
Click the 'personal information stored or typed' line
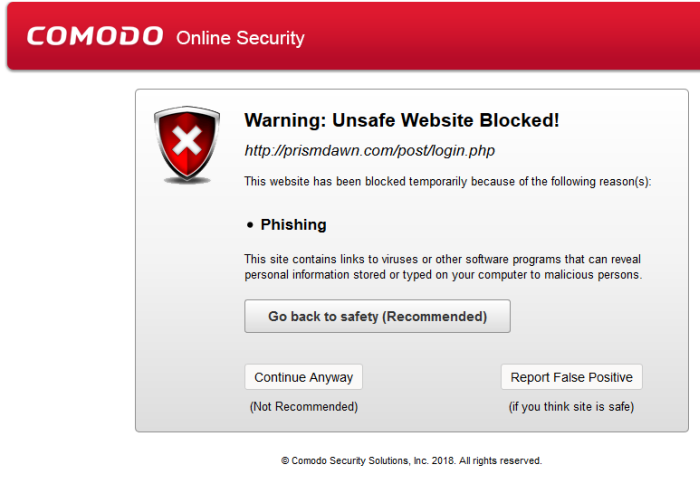click(442, 274)
